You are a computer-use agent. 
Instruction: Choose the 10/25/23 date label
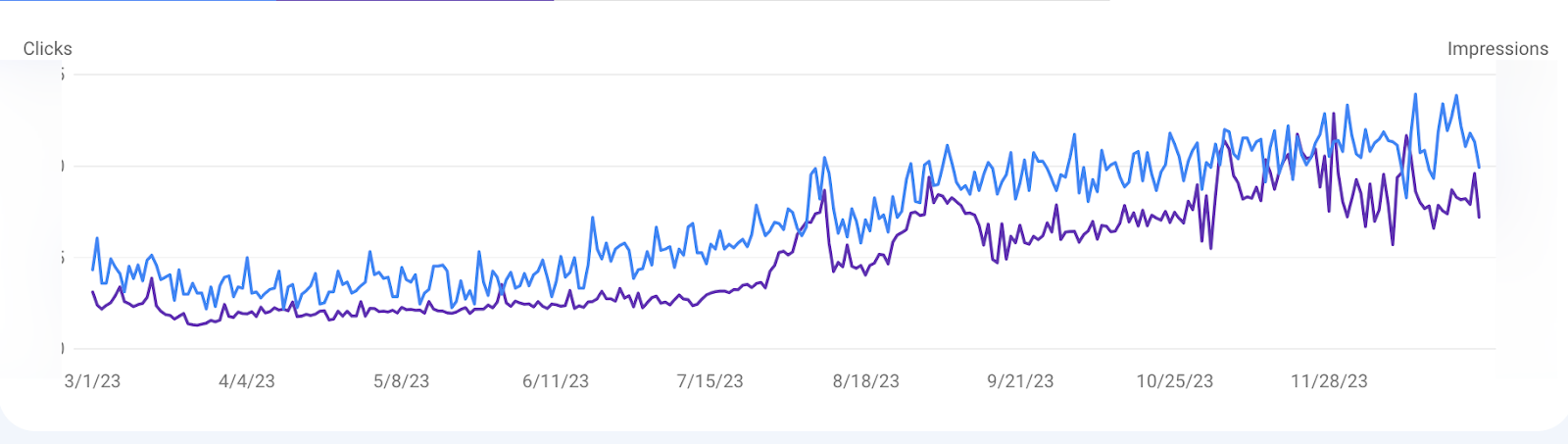click(1174, 381)
